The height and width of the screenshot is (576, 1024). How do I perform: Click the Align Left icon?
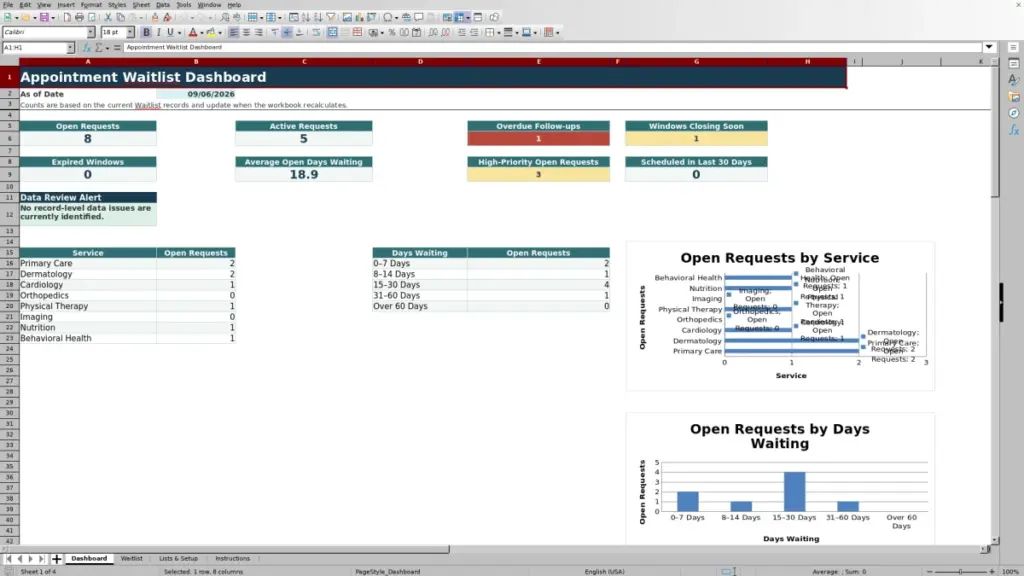pos(233,32)
